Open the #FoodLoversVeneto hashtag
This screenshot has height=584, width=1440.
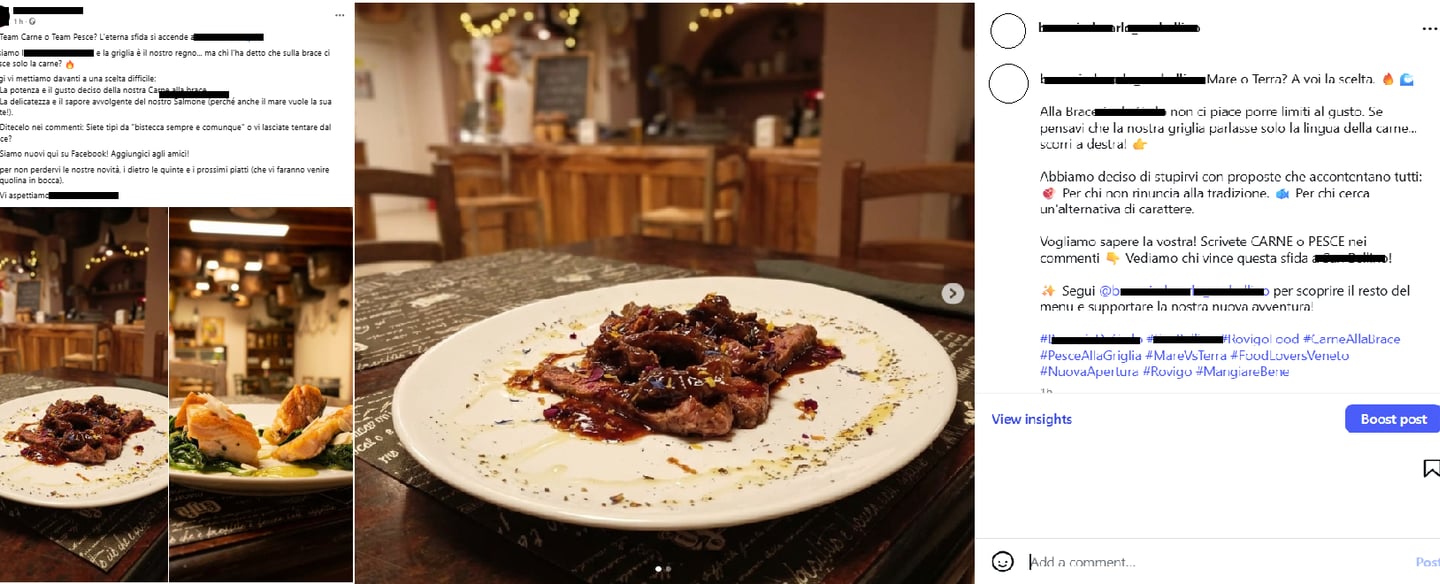[x=1289, y=355]
